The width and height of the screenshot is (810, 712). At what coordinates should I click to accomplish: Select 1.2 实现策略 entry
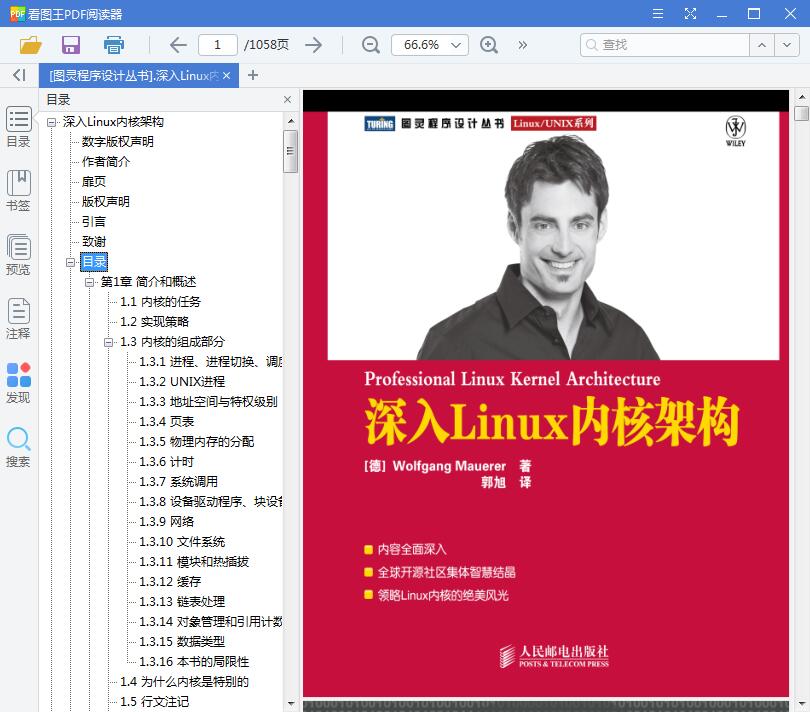154,322
